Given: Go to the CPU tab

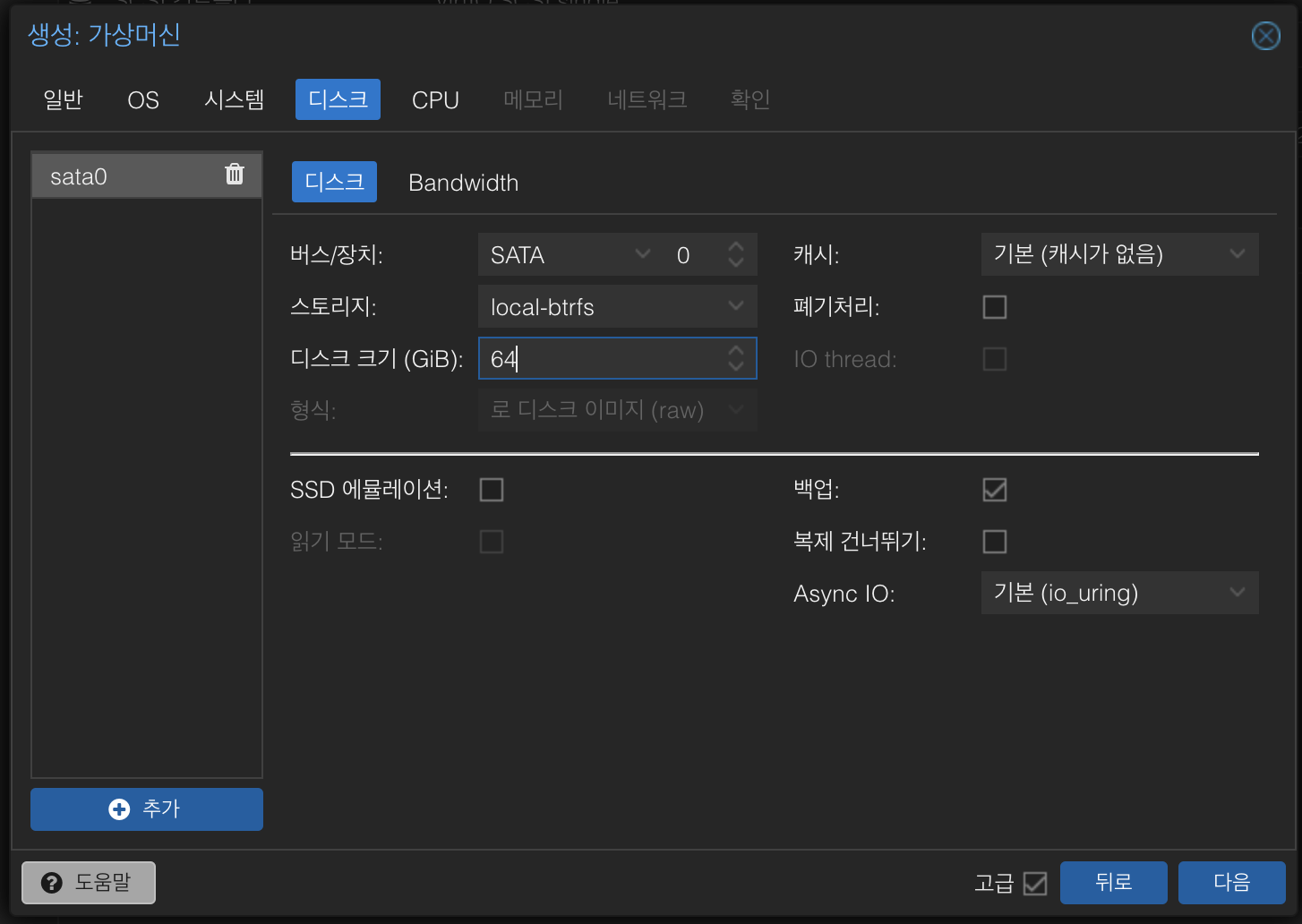Looking at the screenshot, I should click(435, 99).
